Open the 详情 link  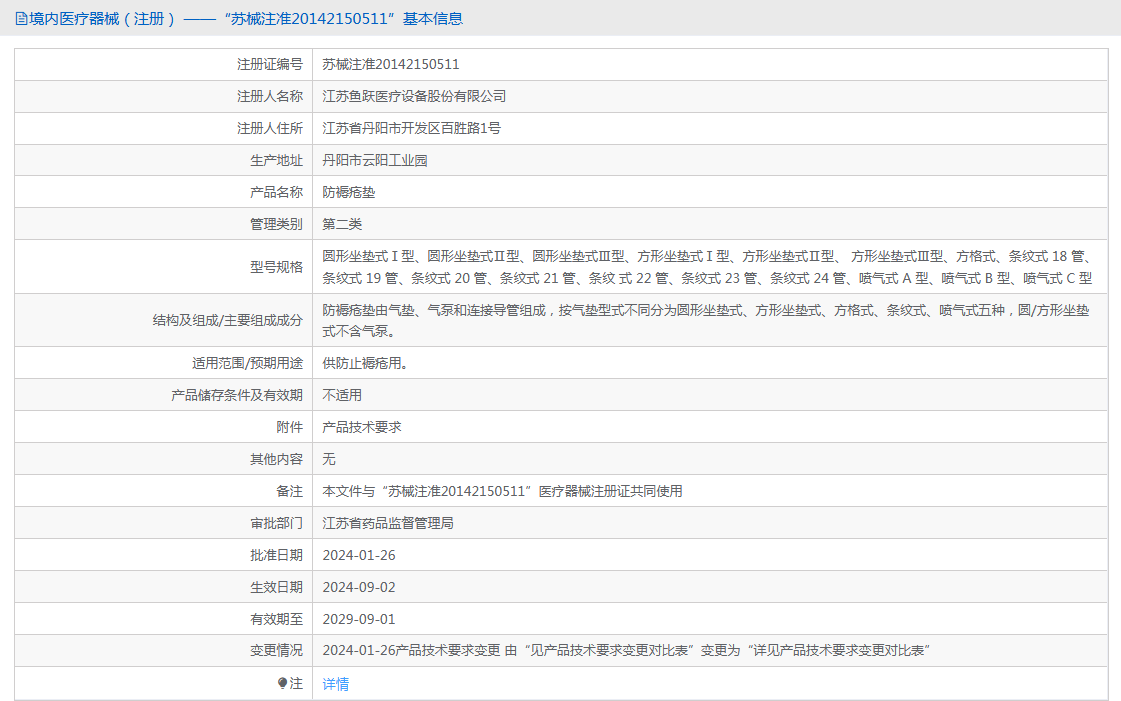[x=335, y=684]
